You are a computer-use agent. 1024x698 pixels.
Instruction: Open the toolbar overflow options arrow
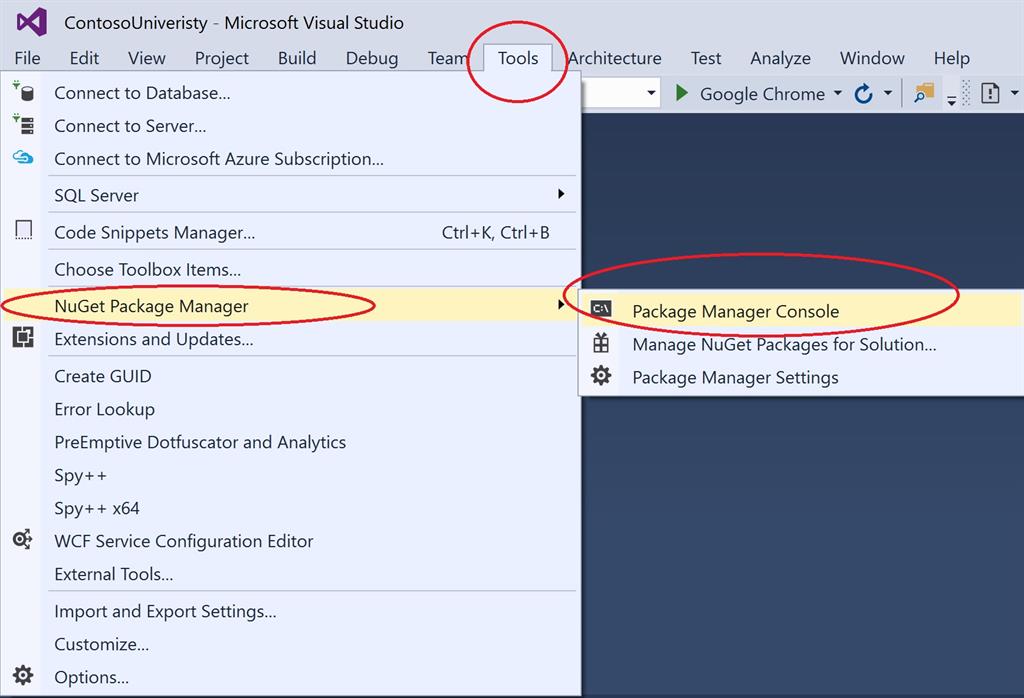952,100
